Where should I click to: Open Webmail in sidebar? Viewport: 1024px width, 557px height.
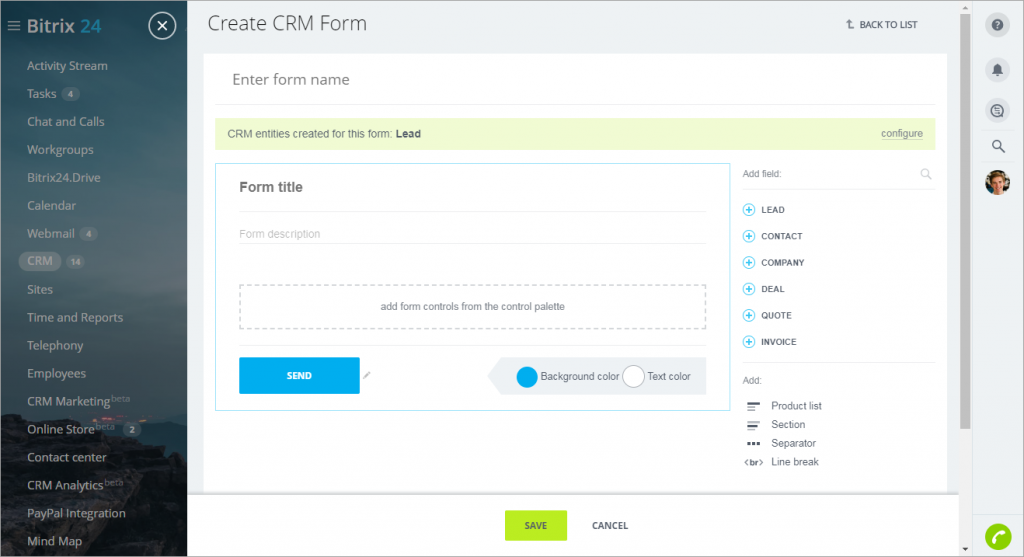pos(50,234)
